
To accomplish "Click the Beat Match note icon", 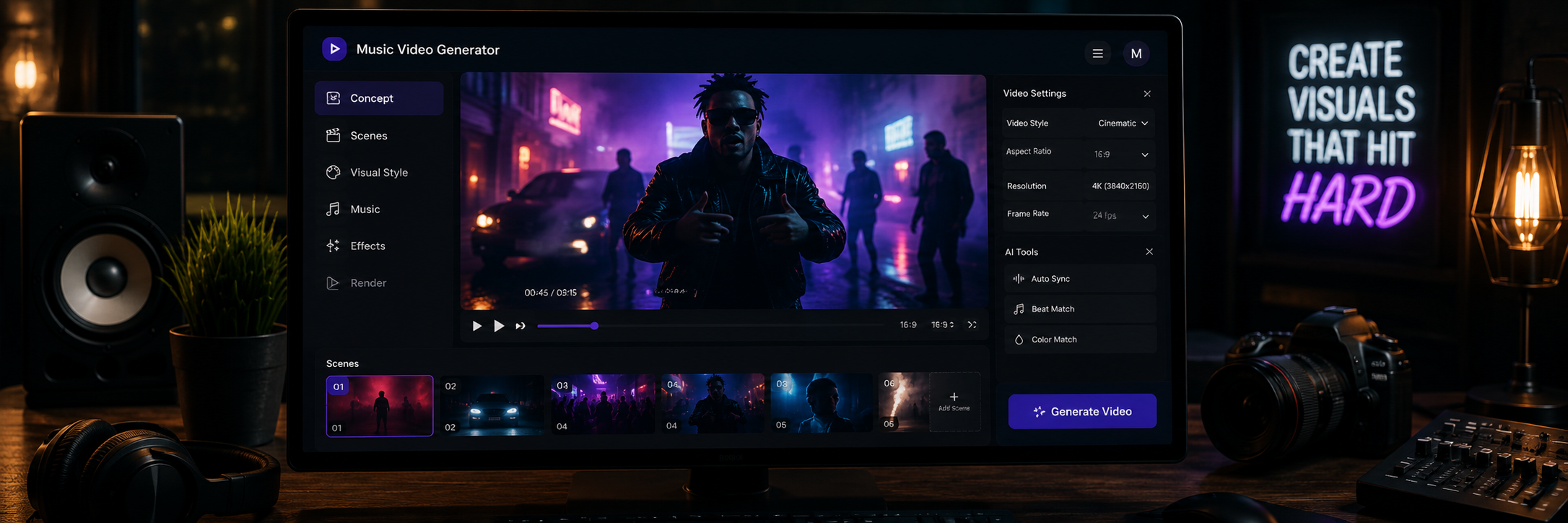I will click(1019, 309).
